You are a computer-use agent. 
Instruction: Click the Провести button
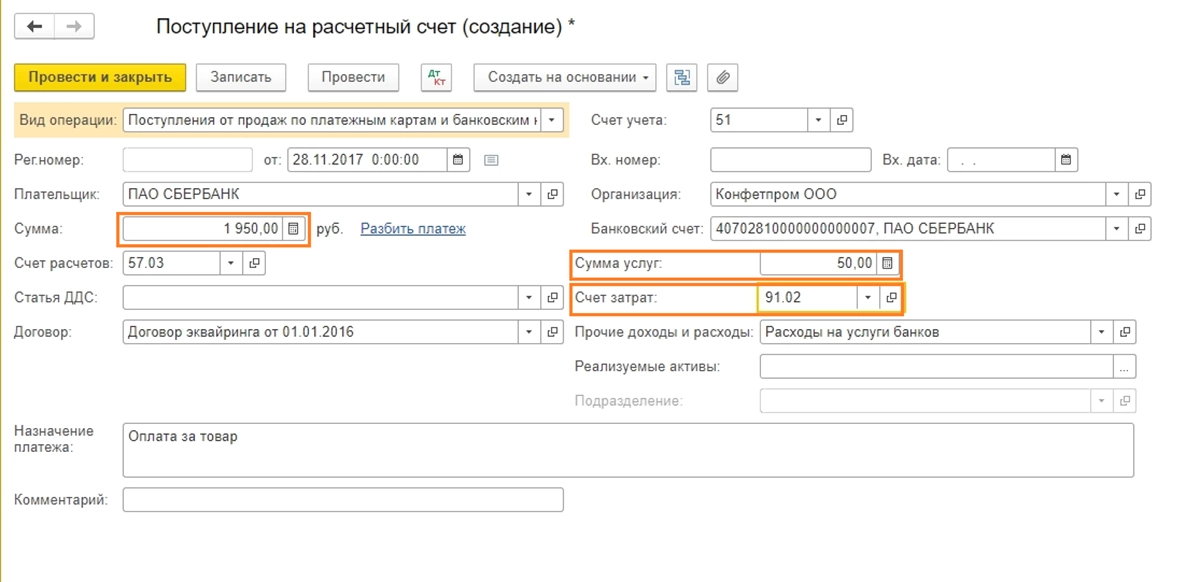point(353,77)
